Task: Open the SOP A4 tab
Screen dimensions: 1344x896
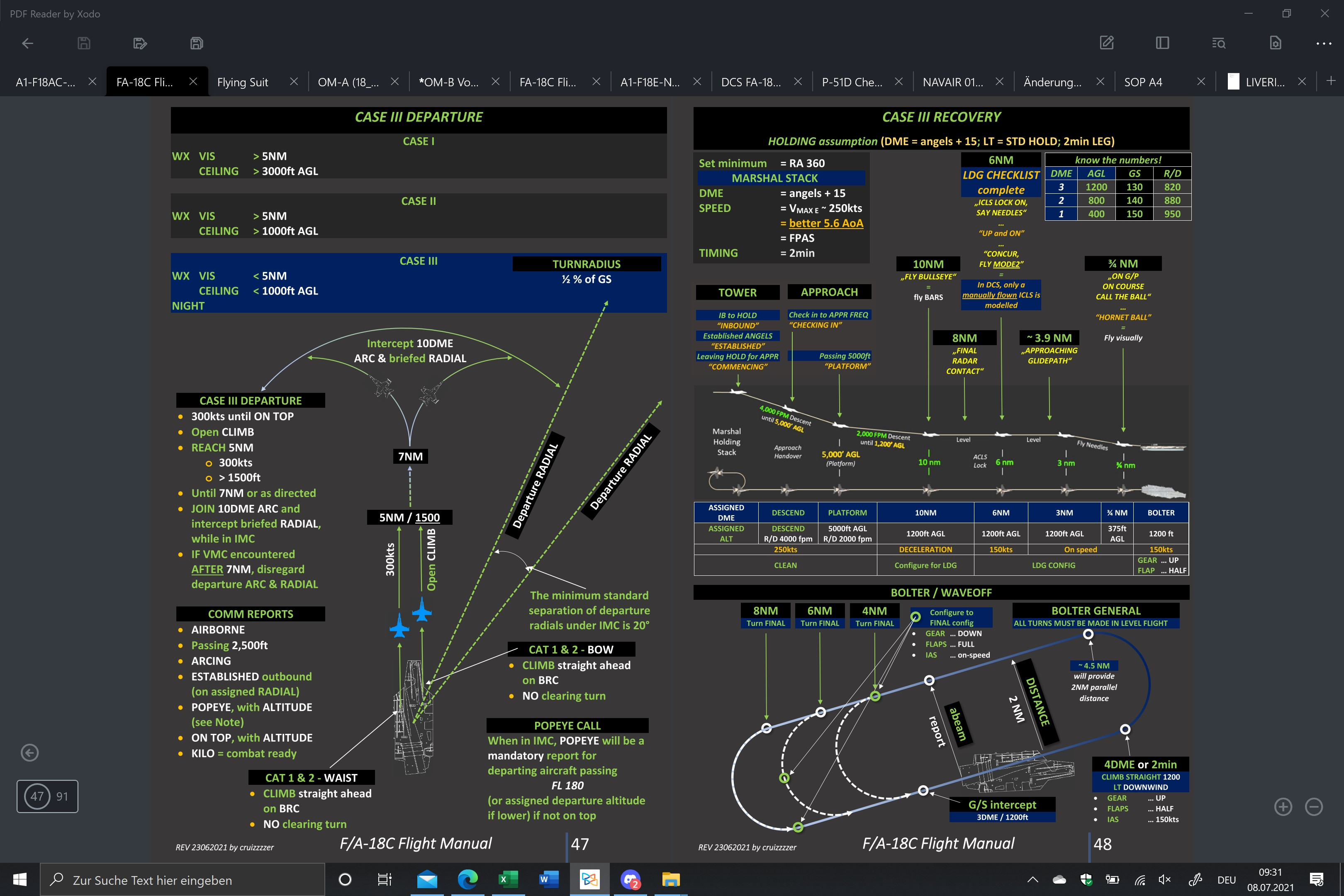Action: click(x=1143, y=82)
